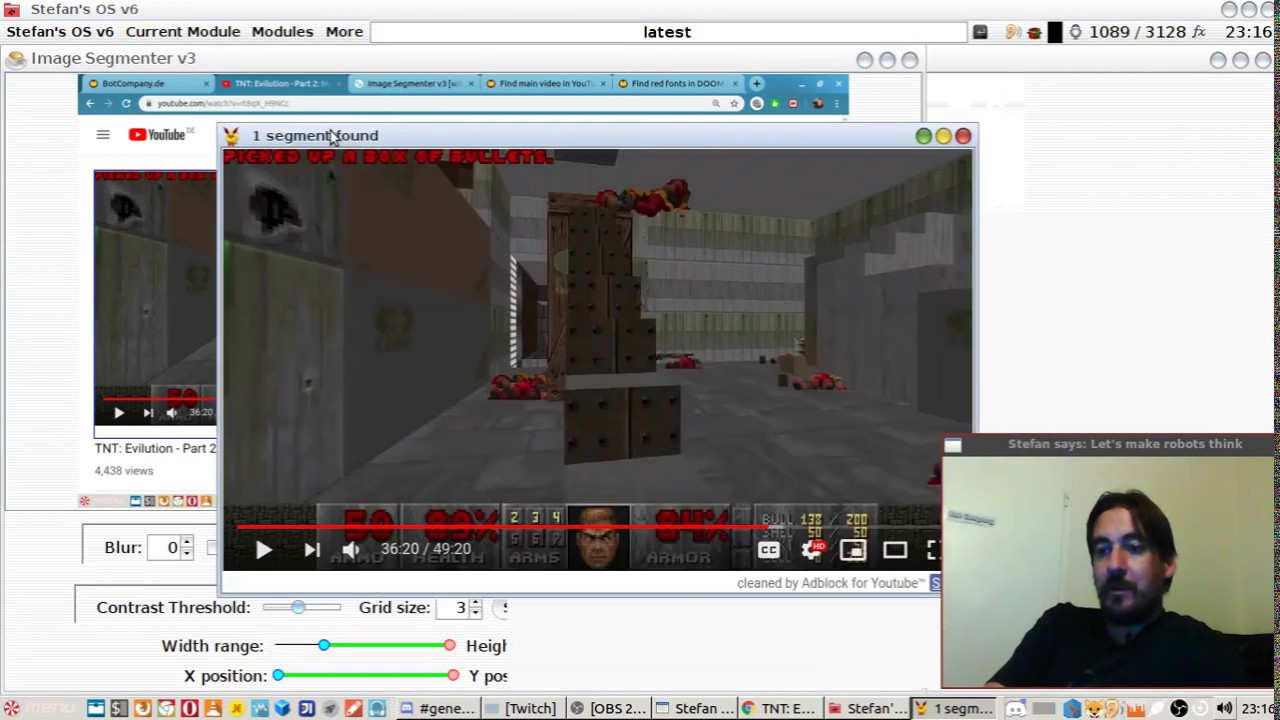
Task: Switch to miniplayer mode
Action: 853,549
